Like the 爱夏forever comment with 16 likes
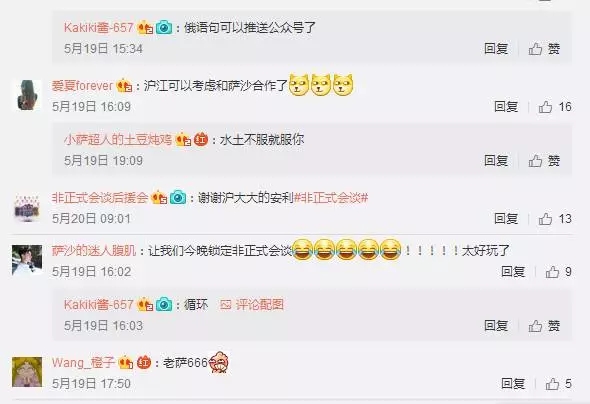590x404 pixels. point(555,107)
